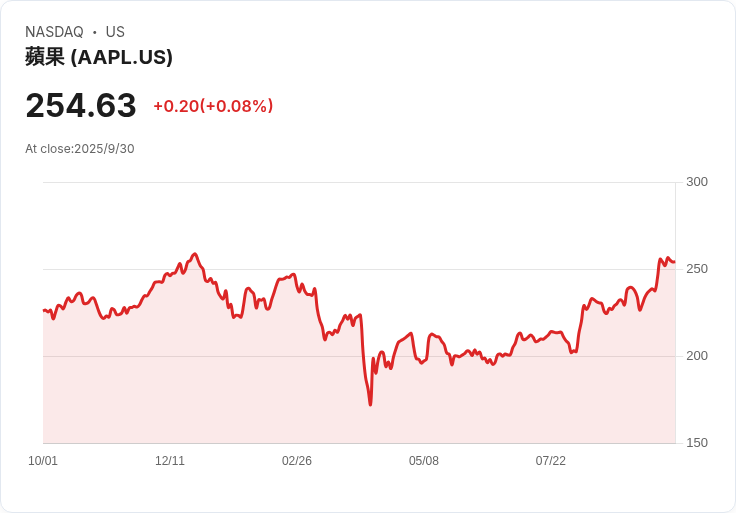Click the 200 price axis label

pyautogui.click(x=697, y=356)
